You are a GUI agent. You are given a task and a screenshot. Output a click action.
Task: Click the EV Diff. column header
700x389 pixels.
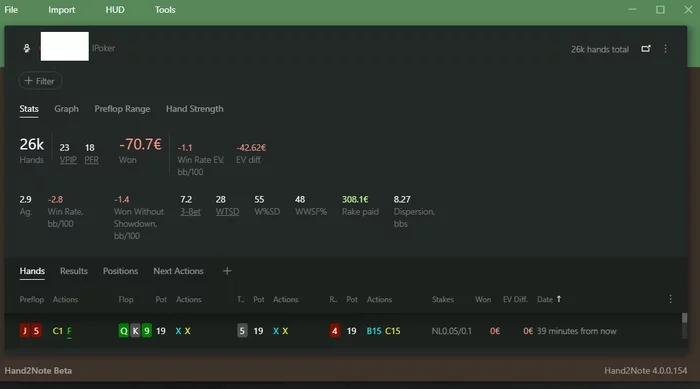pyautogui.click(x=515, y=299)
